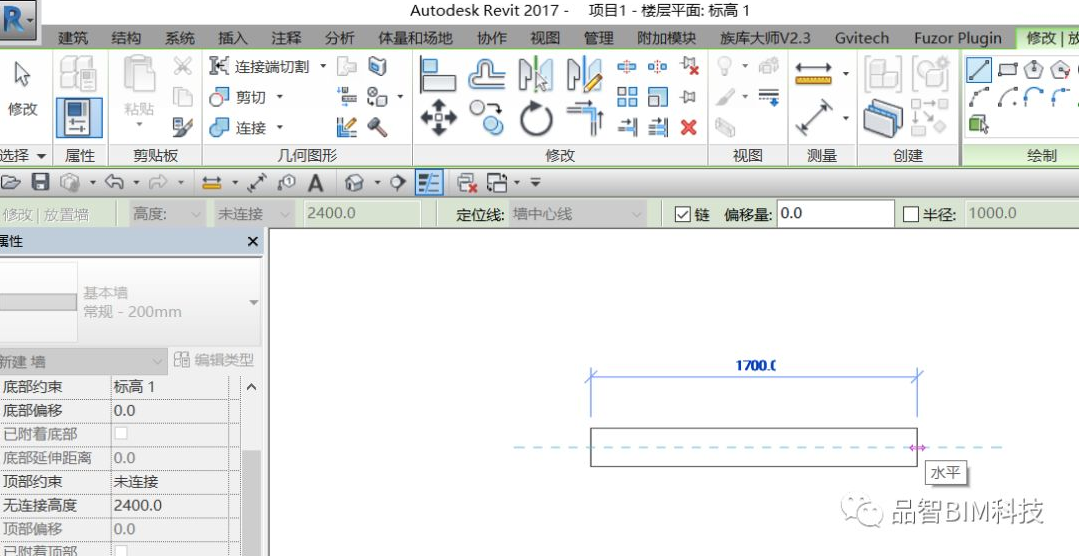This screenshot has height=556, width=1079.
Task: Click the 1700 temporary dimension value
Action: point(755,365)
